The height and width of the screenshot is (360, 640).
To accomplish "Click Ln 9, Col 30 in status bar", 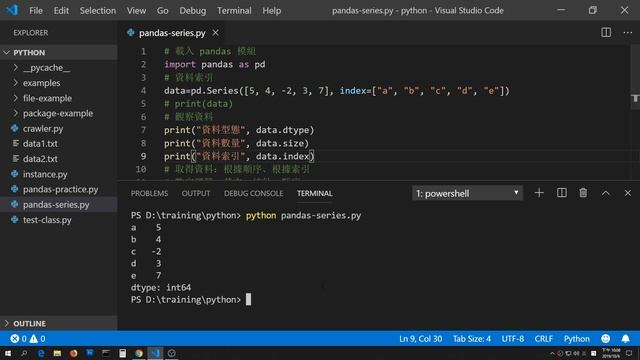I will pyautogui.click(x=420, y=339).
